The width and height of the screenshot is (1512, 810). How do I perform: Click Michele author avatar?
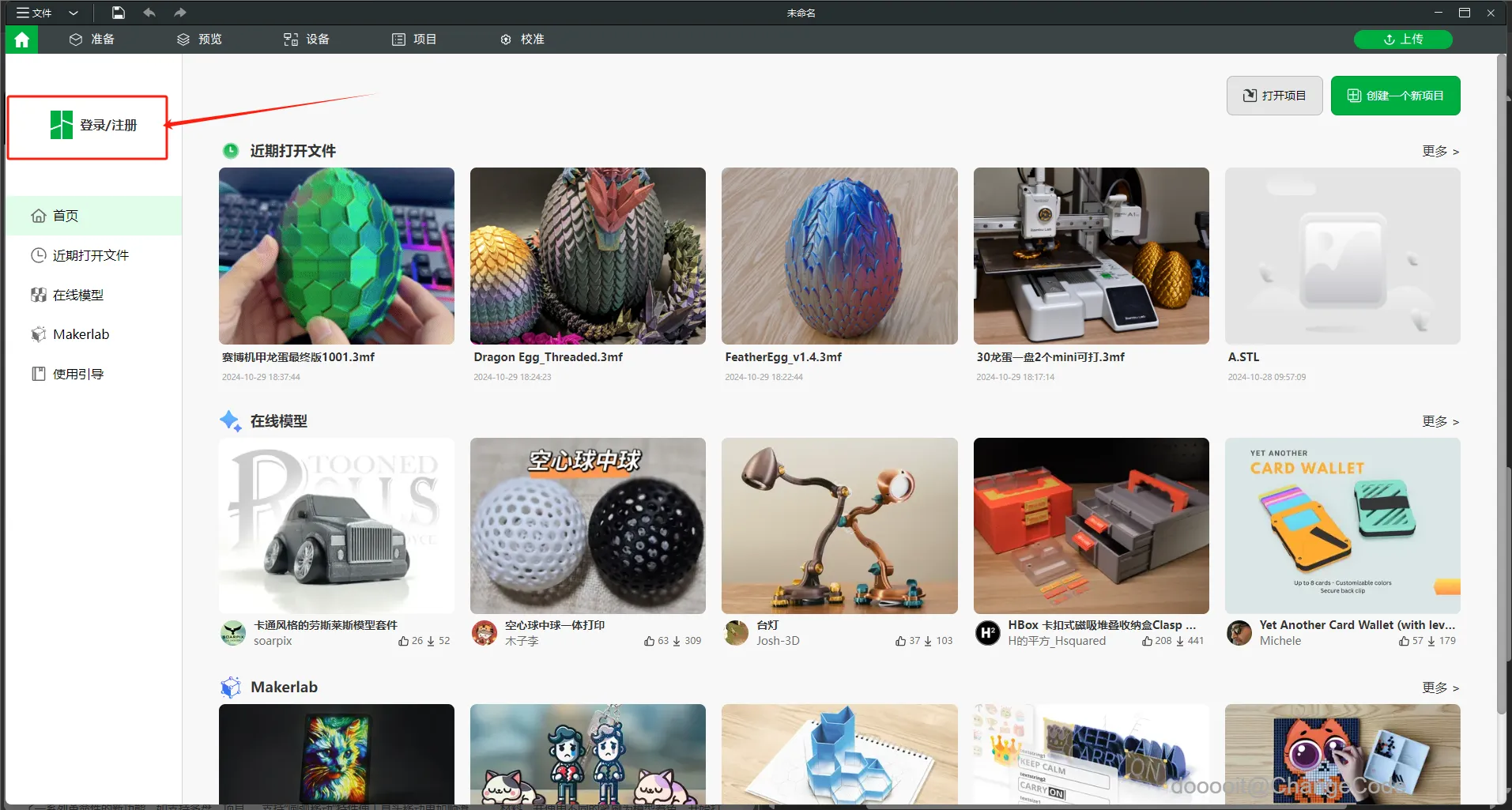point(1239,633)
